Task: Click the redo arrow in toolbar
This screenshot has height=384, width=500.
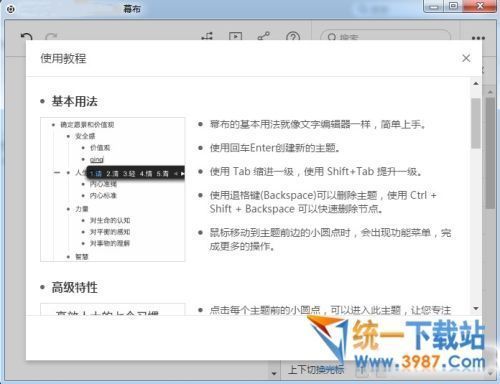Action: tap(51, 37)
